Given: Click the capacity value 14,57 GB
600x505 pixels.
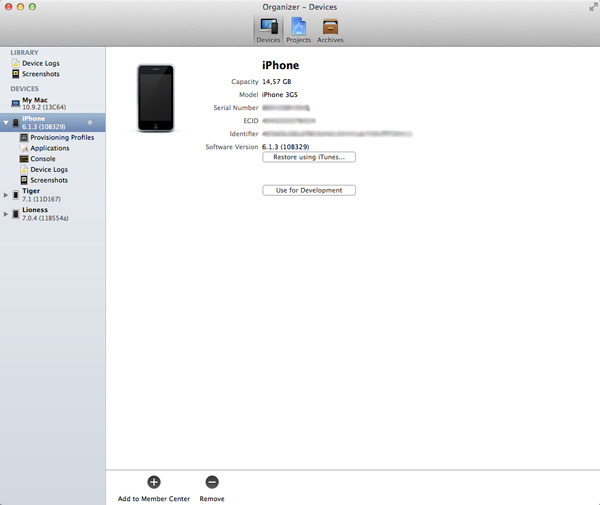Looking at the screenshot, I should [277, 81].
